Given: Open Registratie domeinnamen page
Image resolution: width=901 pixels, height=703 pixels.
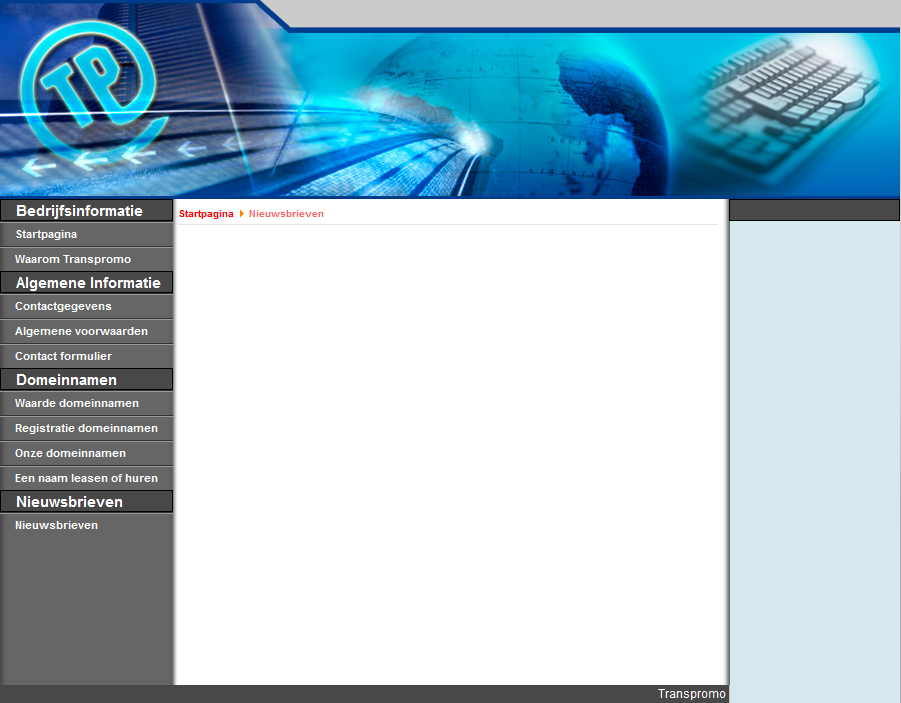Looking at the screenshot, I should (x=86, y=429).
